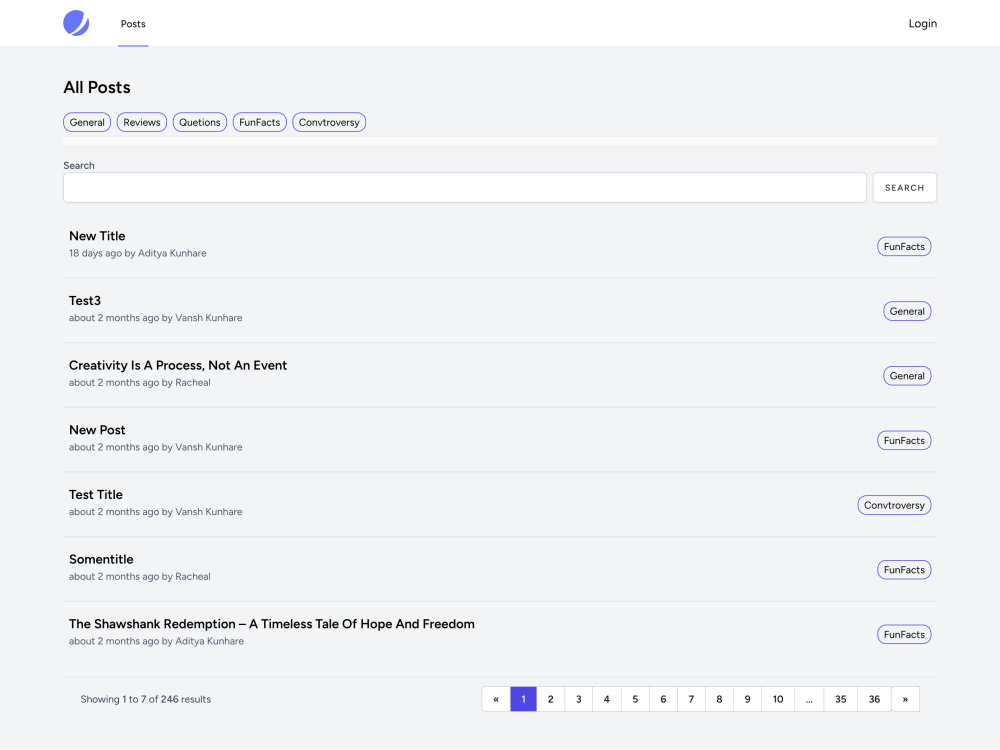
Task: Open the post titled New Title
Action: click(x=97, y=236)
